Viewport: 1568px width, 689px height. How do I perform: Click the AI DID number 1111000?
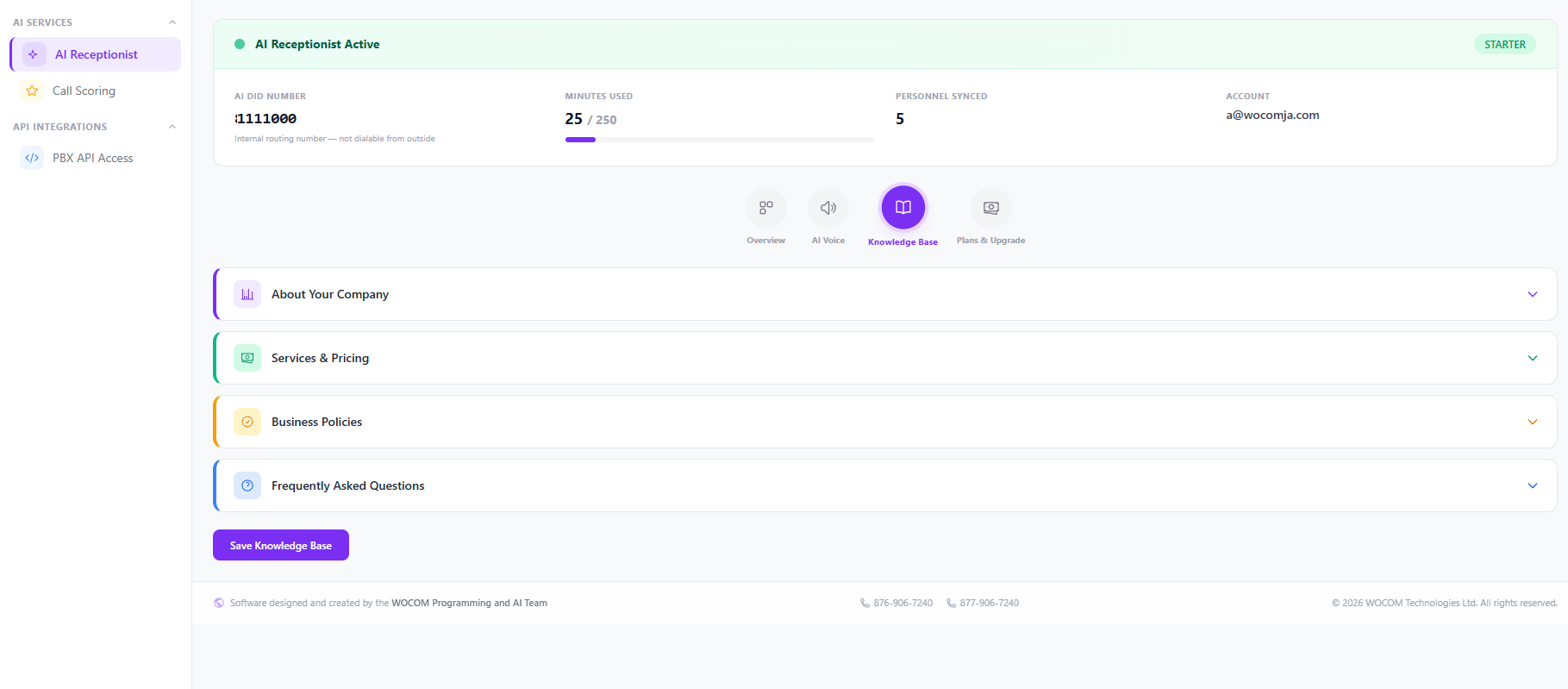point(265,118)
